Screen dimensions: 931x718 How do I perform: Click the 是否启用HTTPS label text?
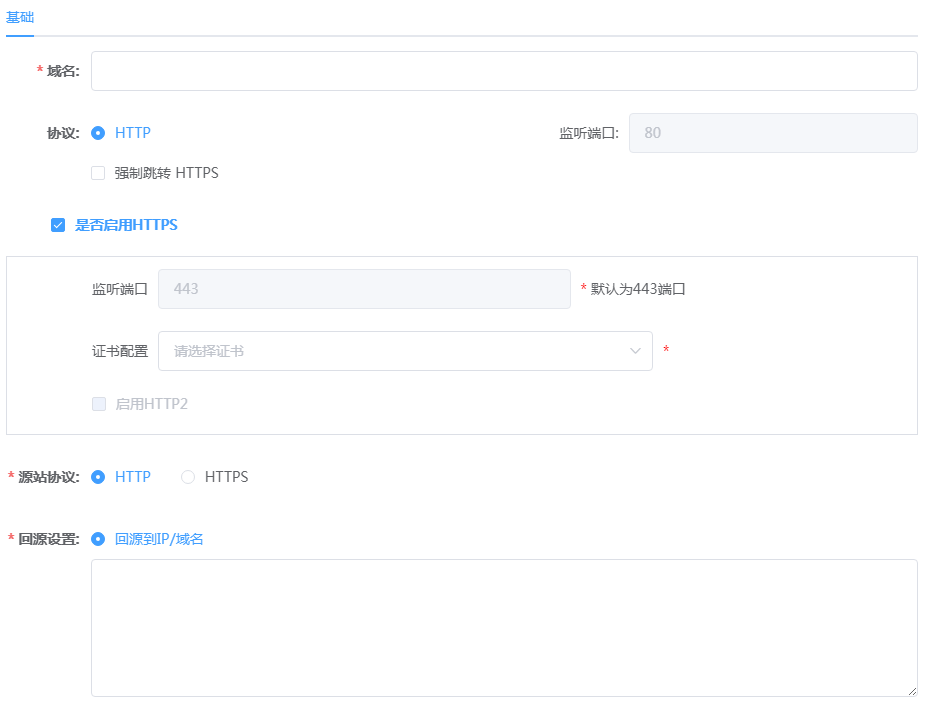(x=126, y=225)
